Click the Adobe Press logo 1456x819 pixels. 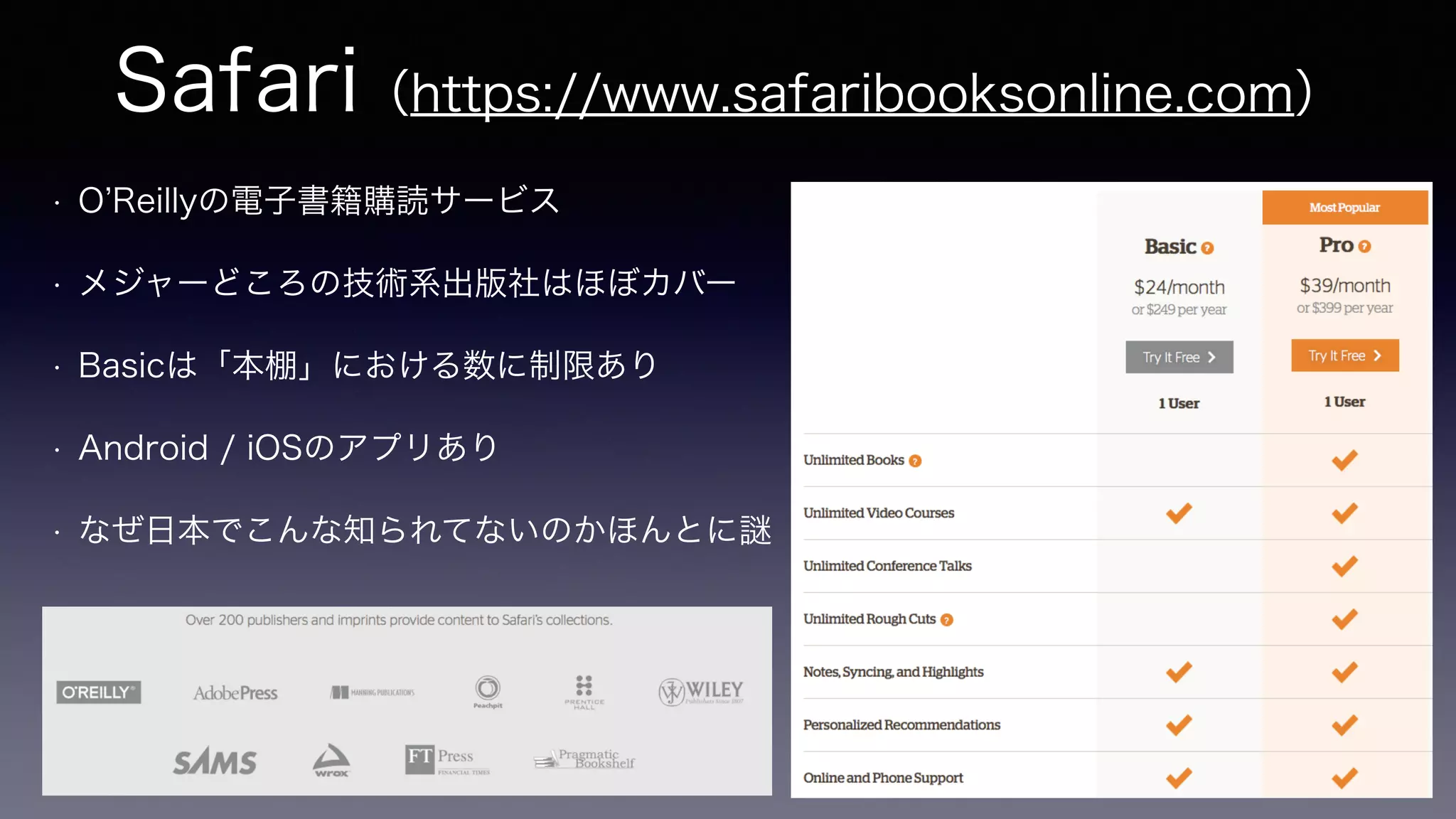pos(235,692)
